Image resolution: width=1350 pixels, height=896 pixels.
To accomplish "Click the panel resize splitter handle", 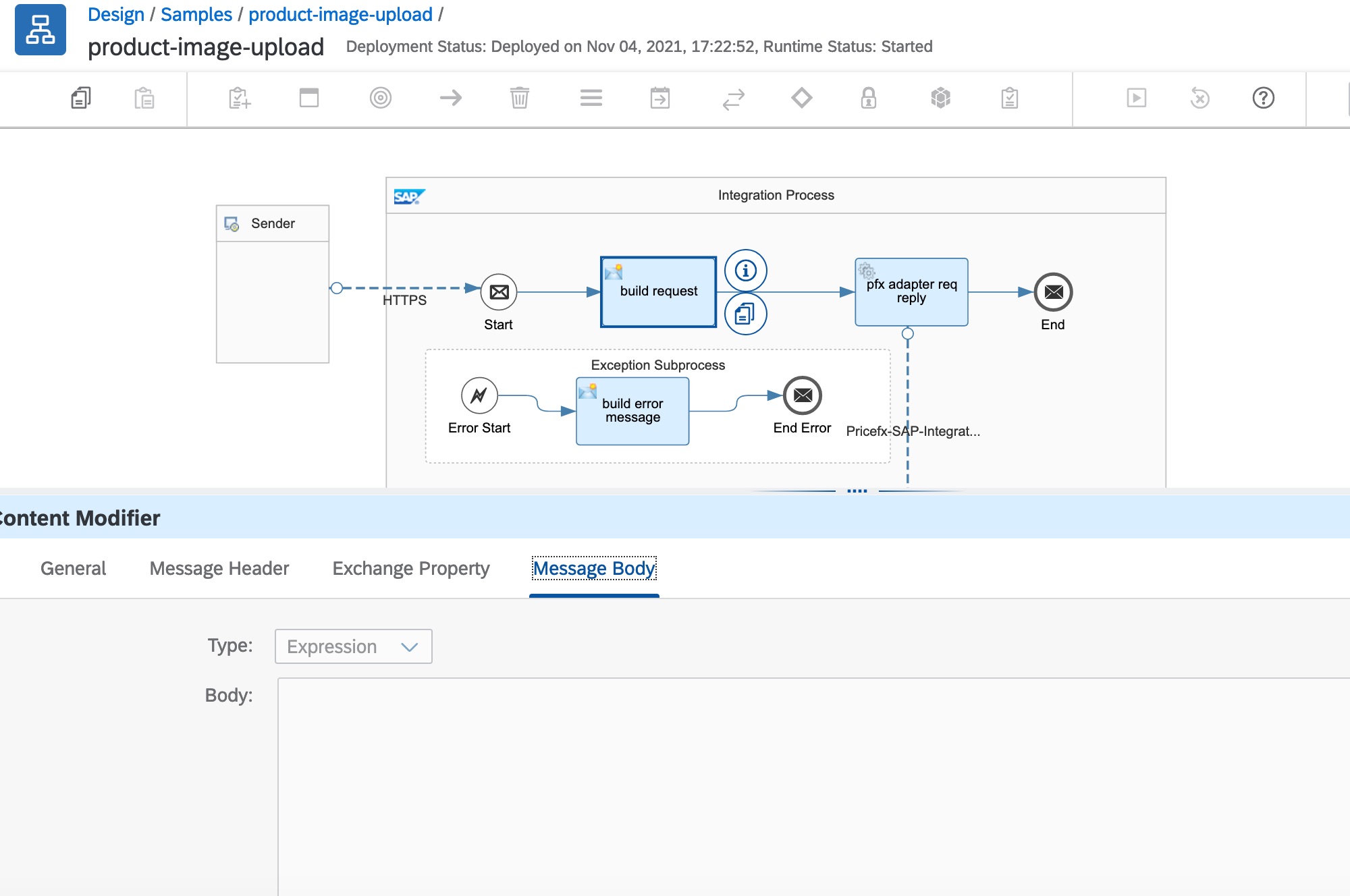I will (x=857, y=491).
